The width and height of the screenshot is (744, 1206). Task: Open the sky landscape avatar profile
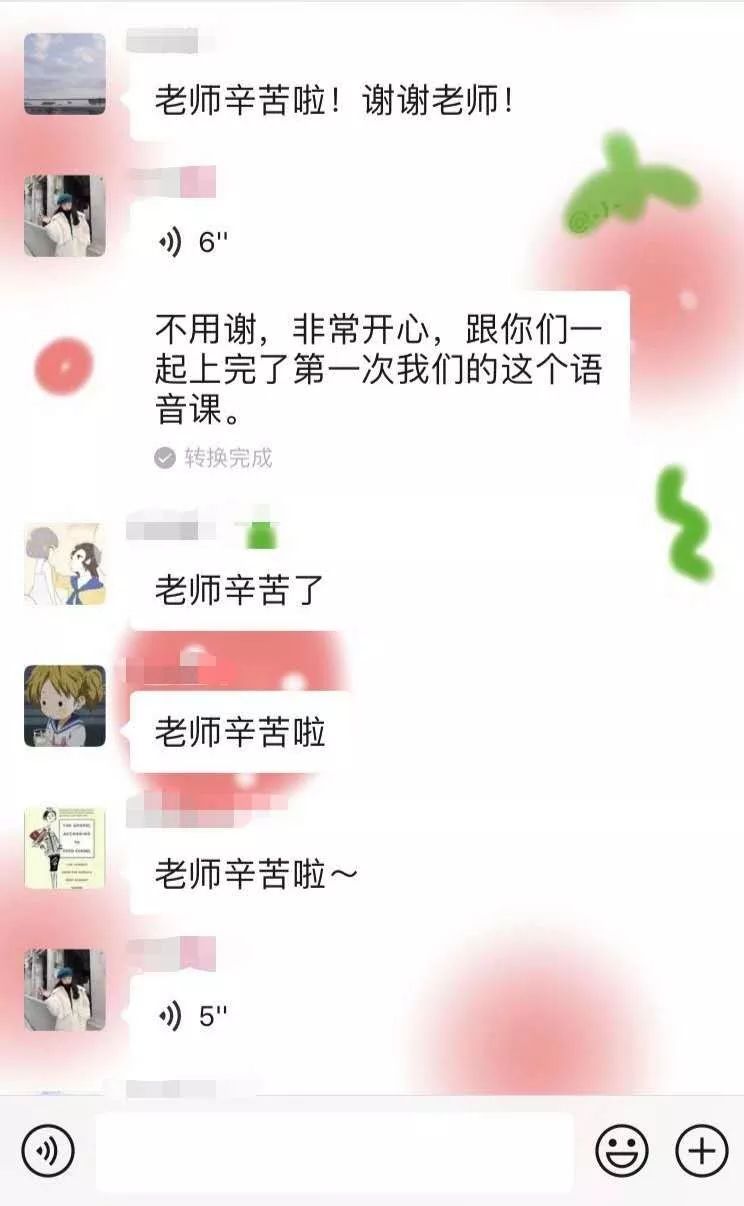[65, 73]
